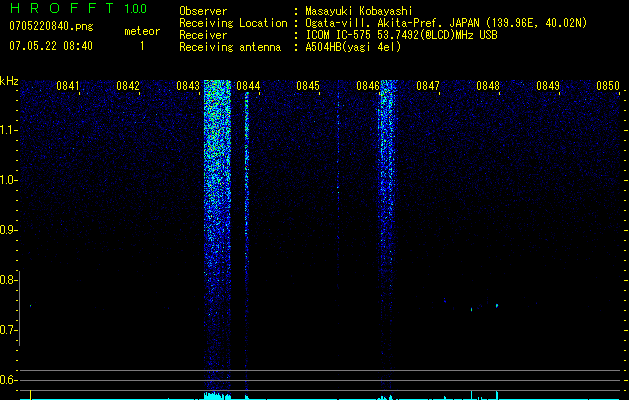Click the kHz axis unit label
Screen dimensions: 629x400
[9, 81]
